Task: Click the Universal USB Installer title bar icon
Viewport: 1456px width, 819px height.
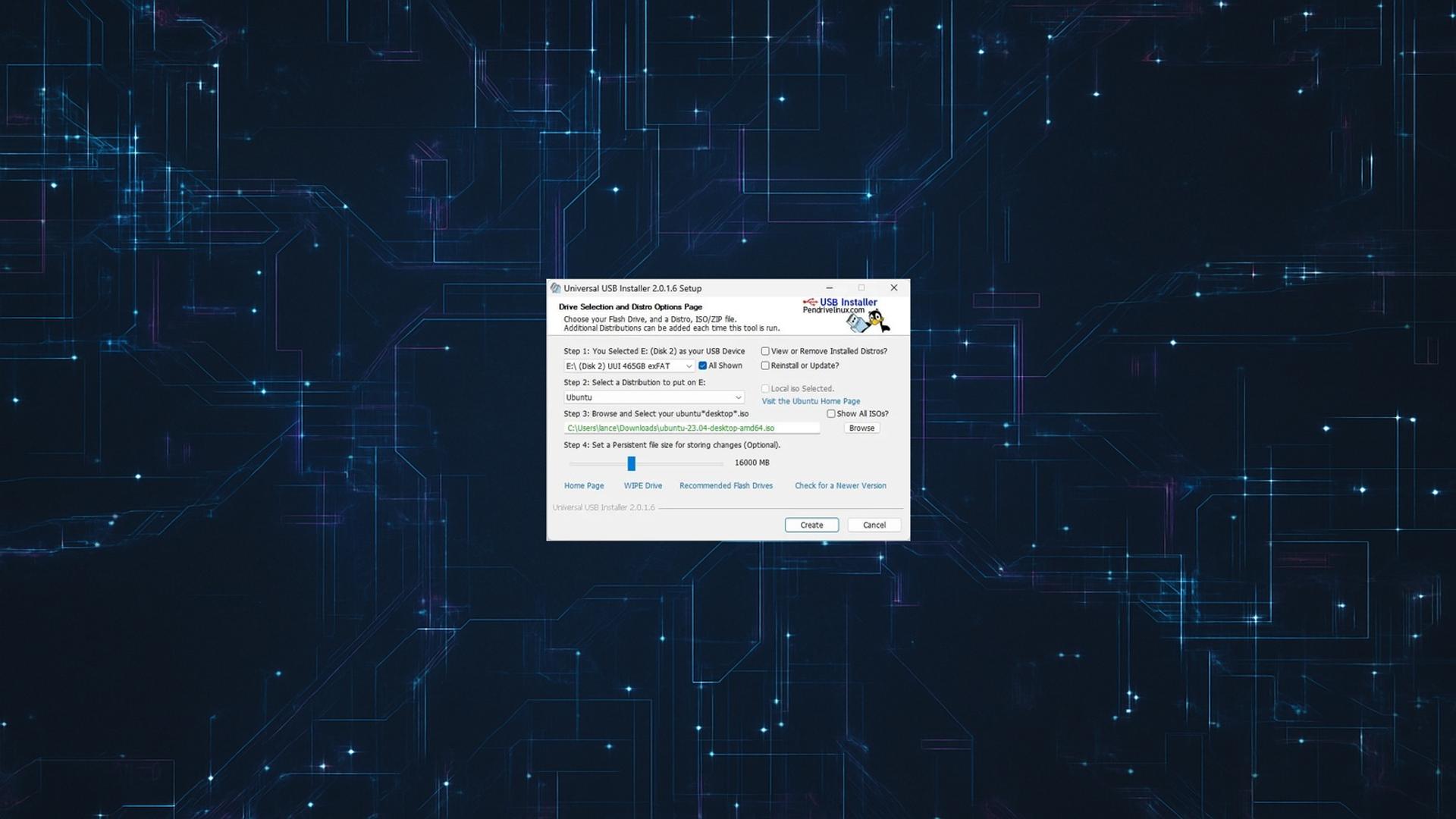Action: pyautogui.click(x=555, y=288)
